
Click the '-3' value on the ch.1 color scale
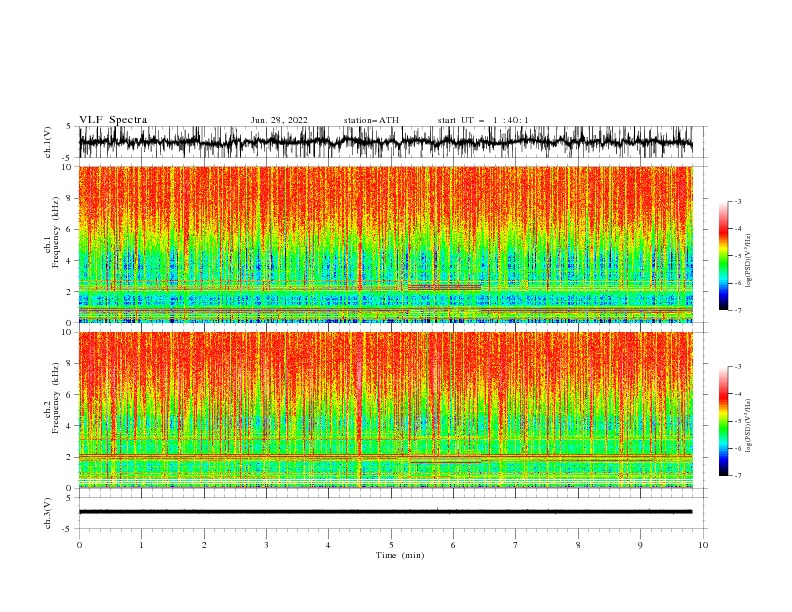click(x=737, y=201)
